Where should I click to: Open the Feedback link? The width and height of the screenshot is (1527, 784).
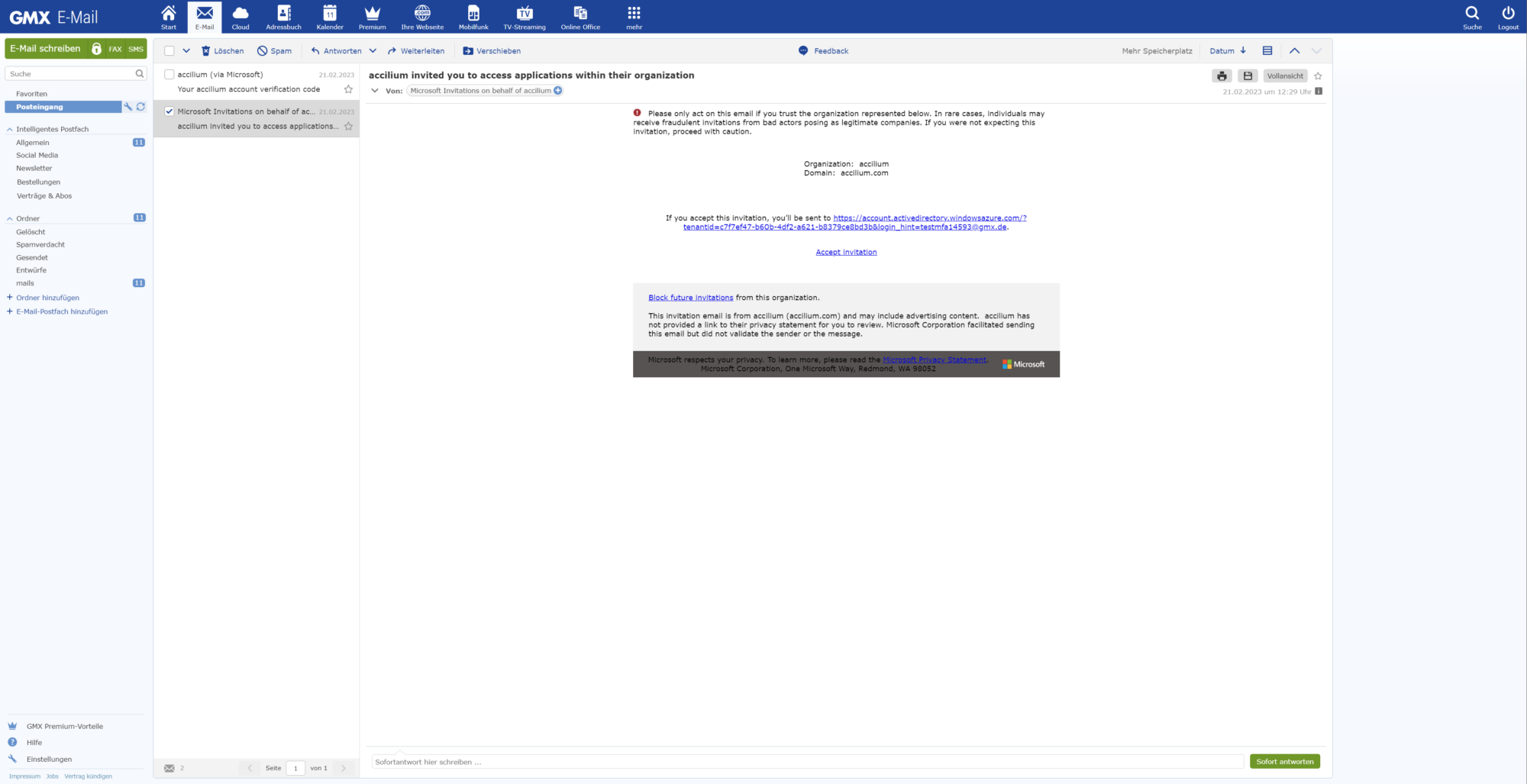pos(823,51)
